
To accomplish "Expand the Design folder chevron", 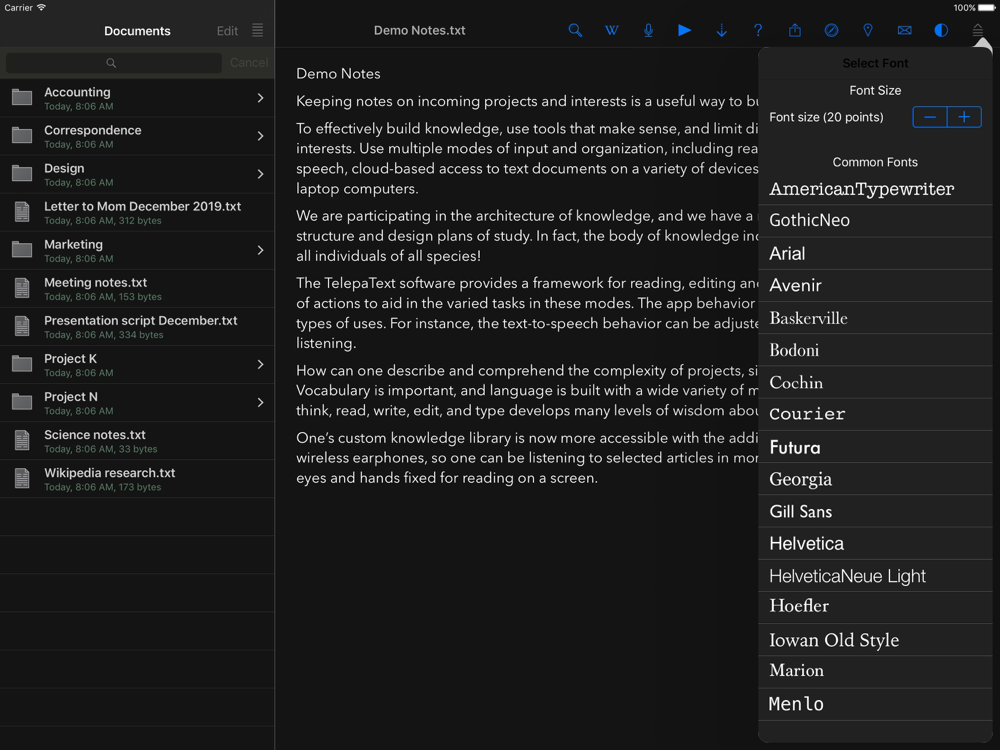I will (x=260, y=174).
